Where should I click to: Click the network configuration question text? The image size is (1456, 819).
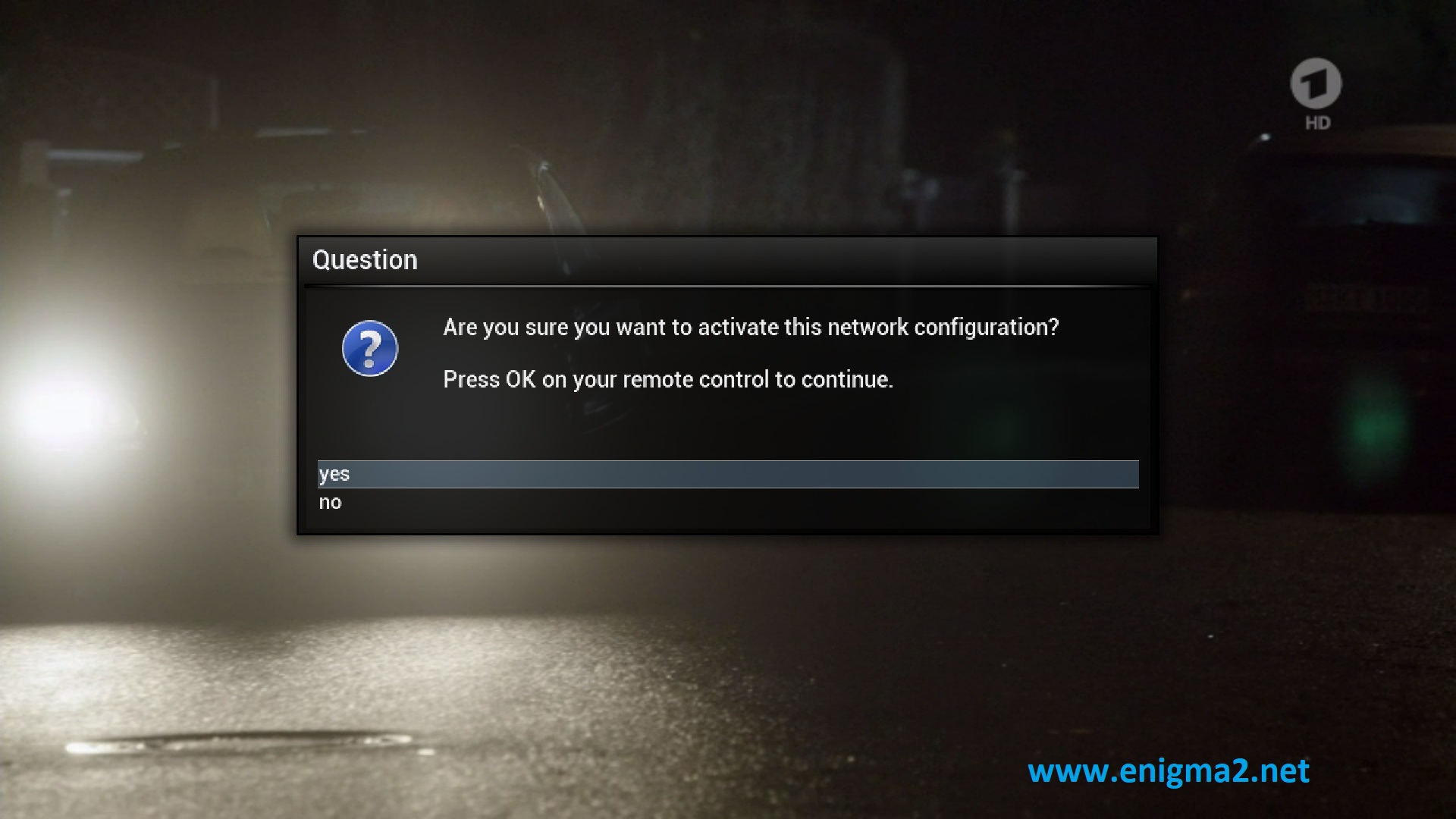coord(751,328)
